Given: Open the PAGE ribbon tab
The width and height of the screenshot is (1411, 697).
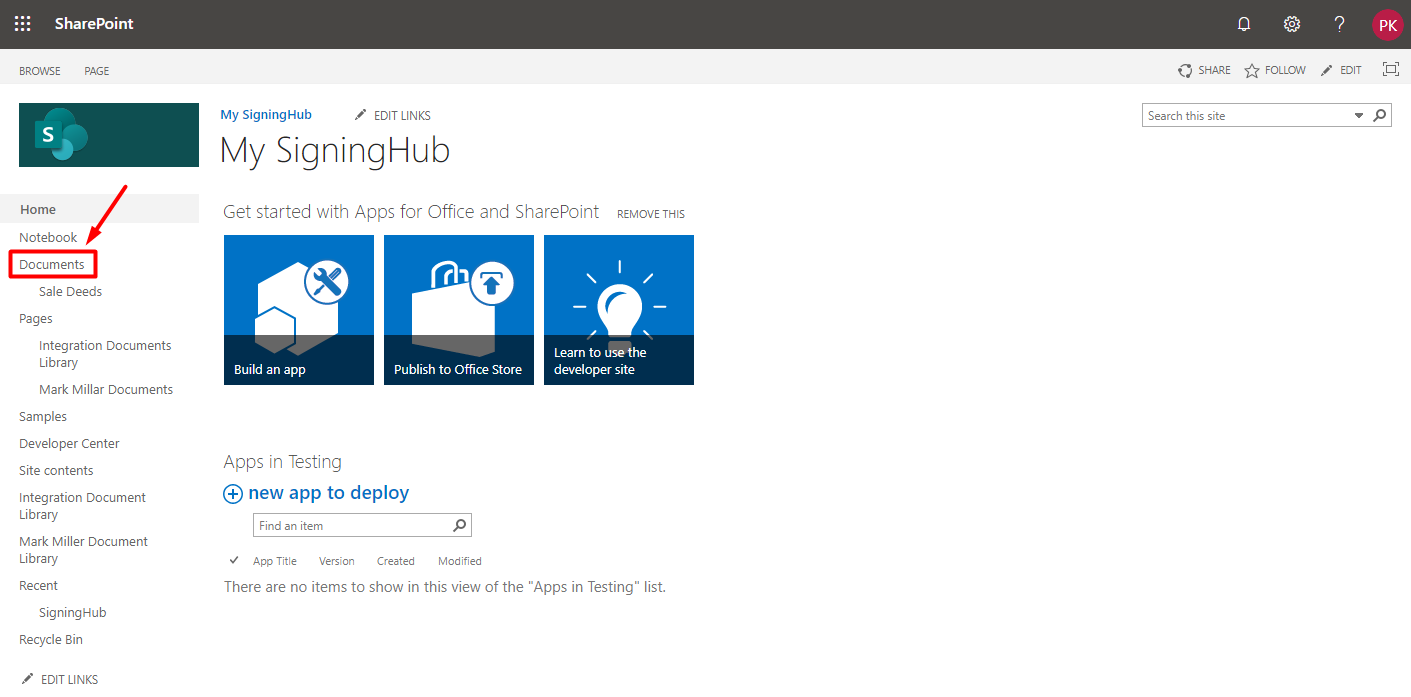Looking at the screenshot, I should (97, 71).
